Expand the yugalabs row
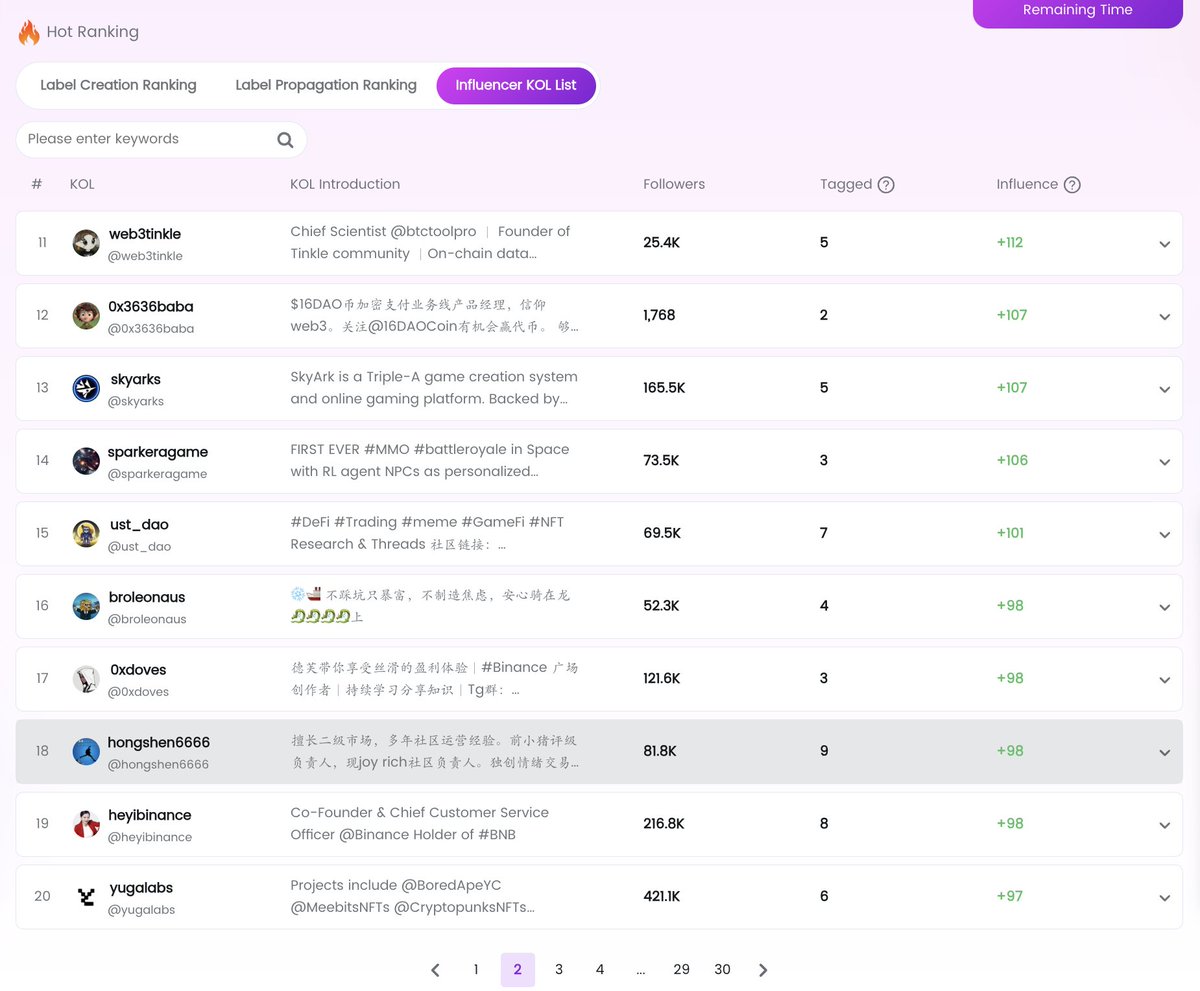The height and width of the screenshot is (991, 1200). pos(1164,898)
